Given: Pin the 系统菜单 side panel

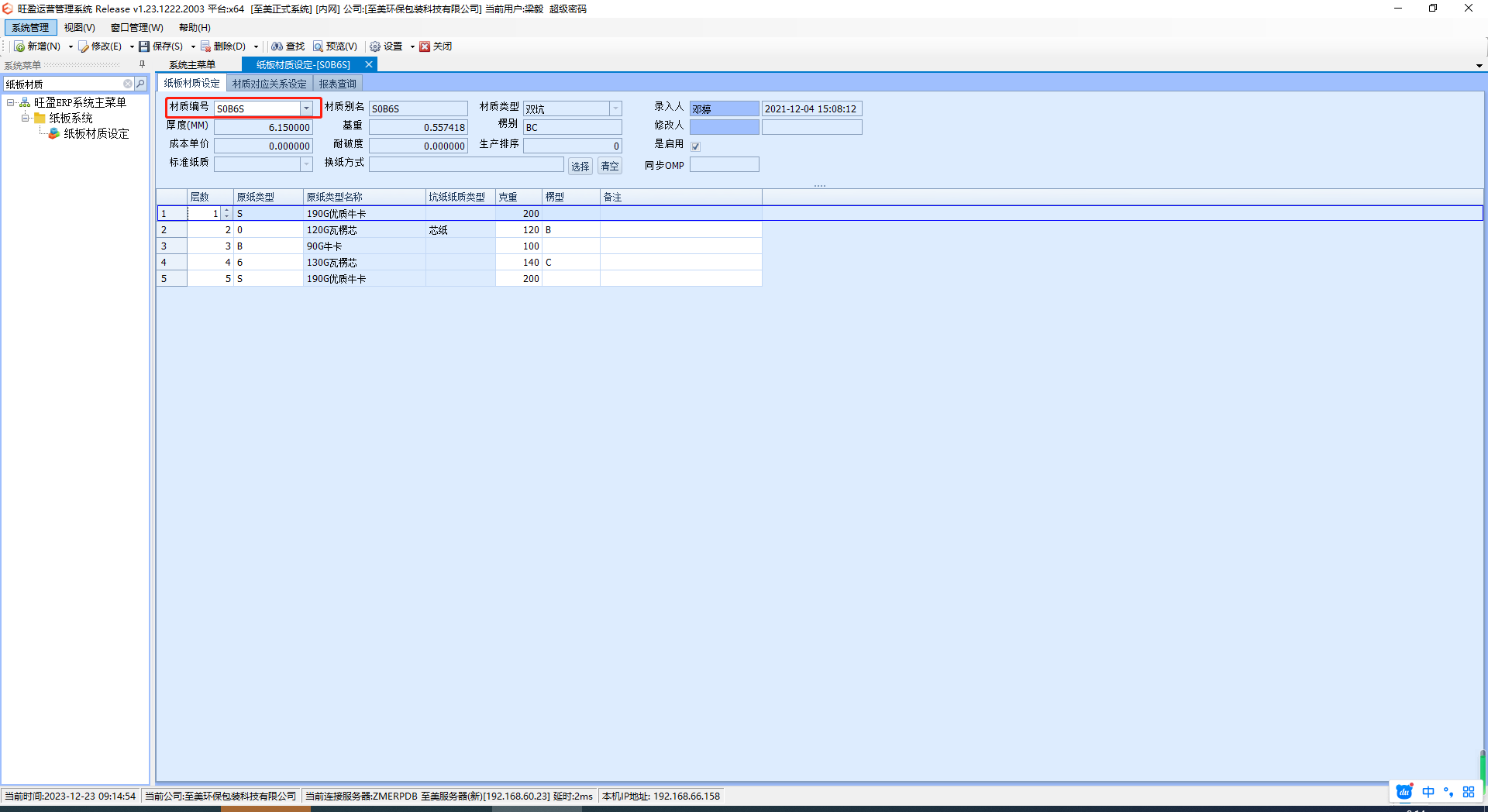Looking at the screenshot, I should tap(142, 64).
